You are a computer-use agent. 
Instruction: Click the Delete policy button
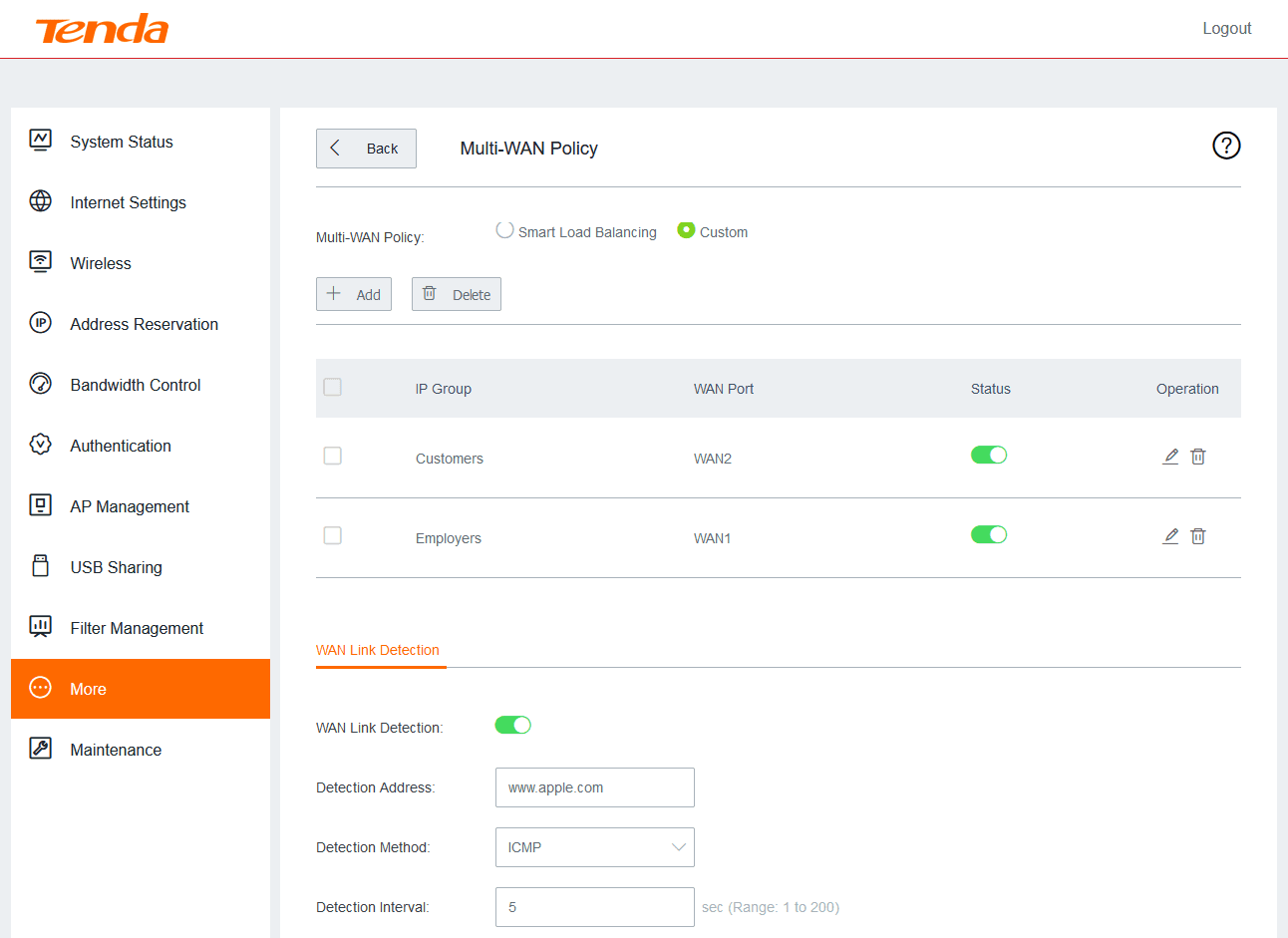(x=457, y=294)
